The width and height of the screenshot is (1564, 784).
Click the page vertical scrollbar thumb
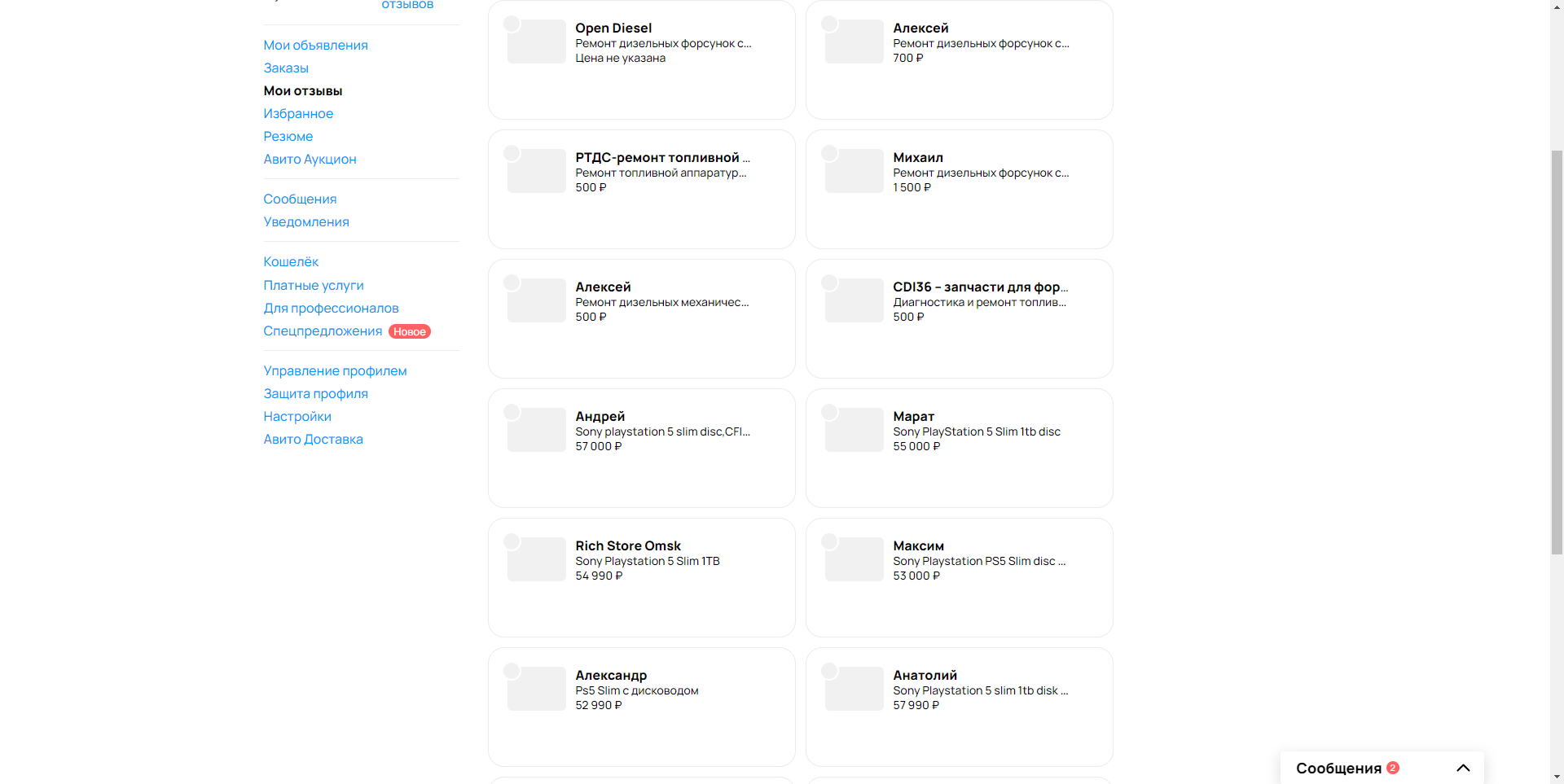click(1557, 352)
